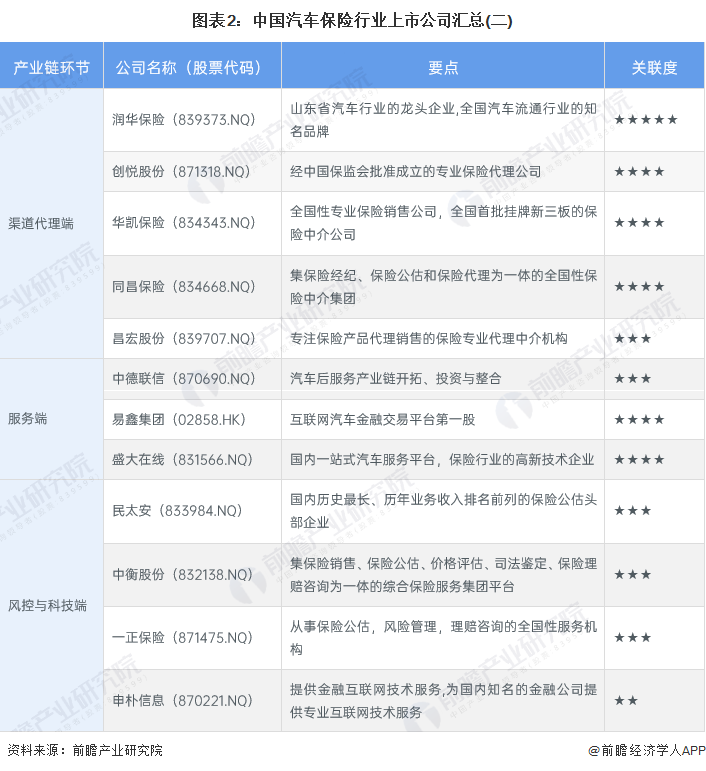Click the 产业链环节 column header
The image size is (706, 771).
point(51,68)
